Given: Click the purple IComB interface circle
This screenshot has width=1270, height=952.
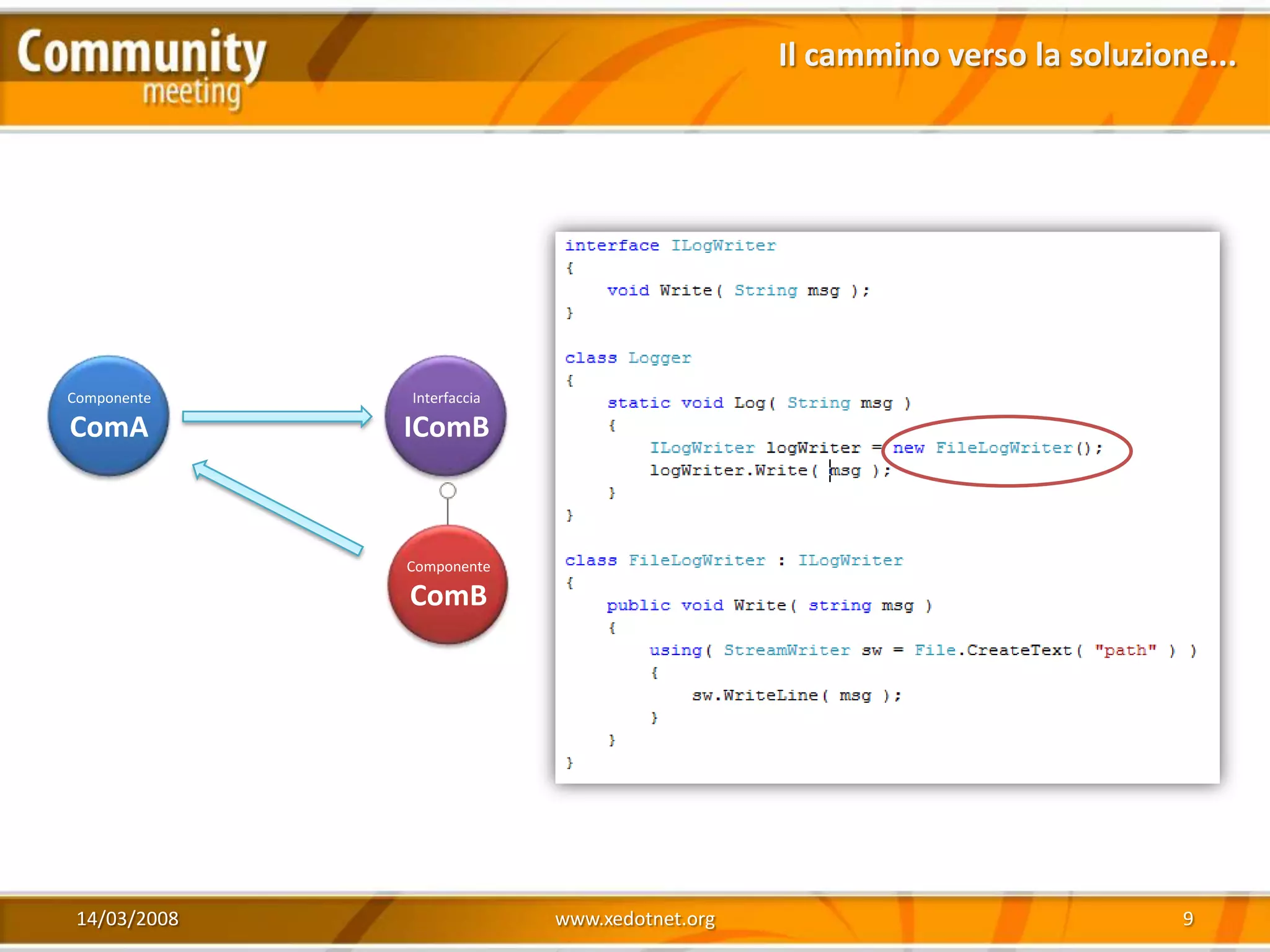Looking at the screenshot, I should [x=446, y=416].
